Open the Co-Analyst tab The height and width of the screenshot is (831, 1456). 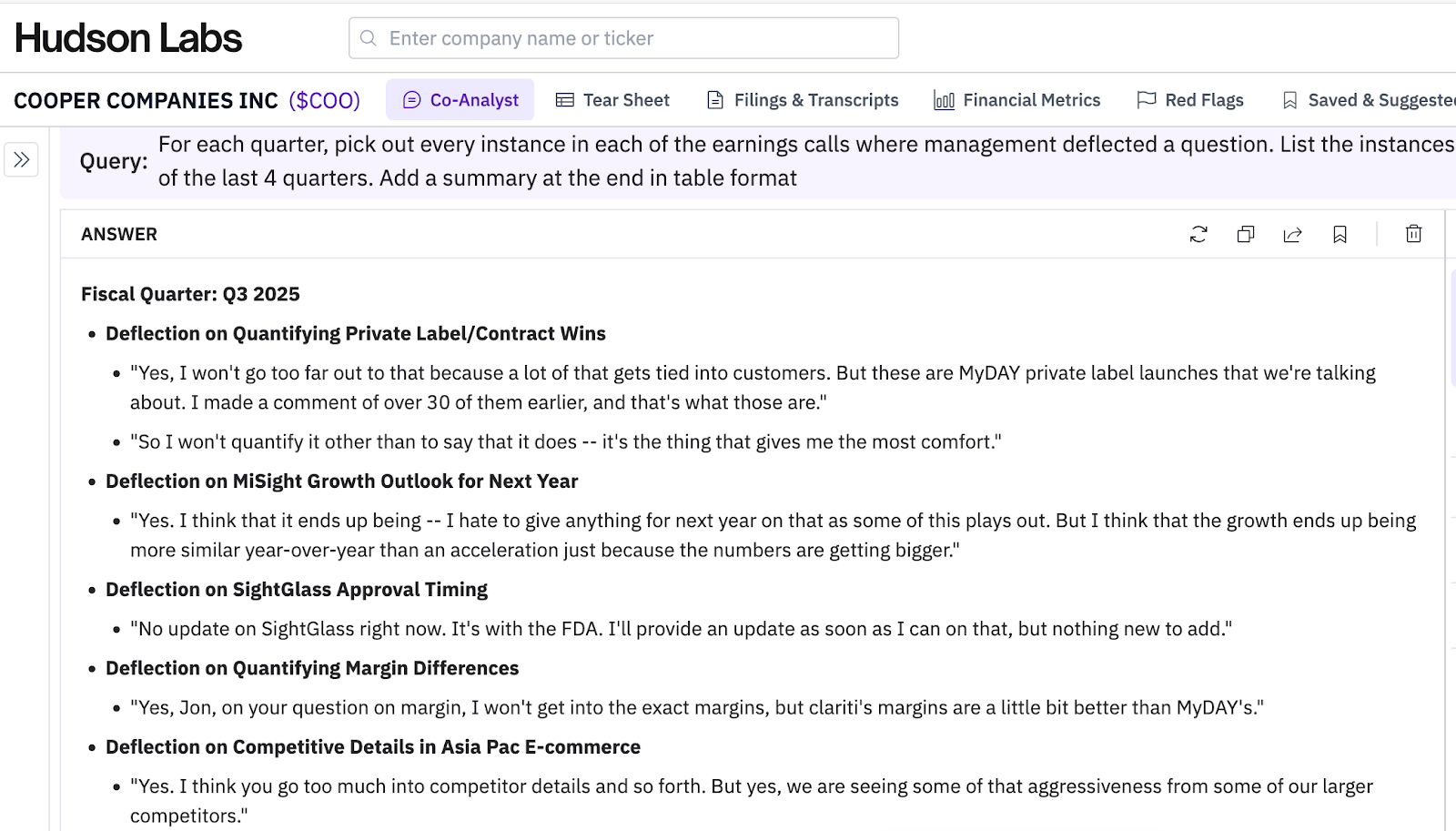tap(460, 100)
